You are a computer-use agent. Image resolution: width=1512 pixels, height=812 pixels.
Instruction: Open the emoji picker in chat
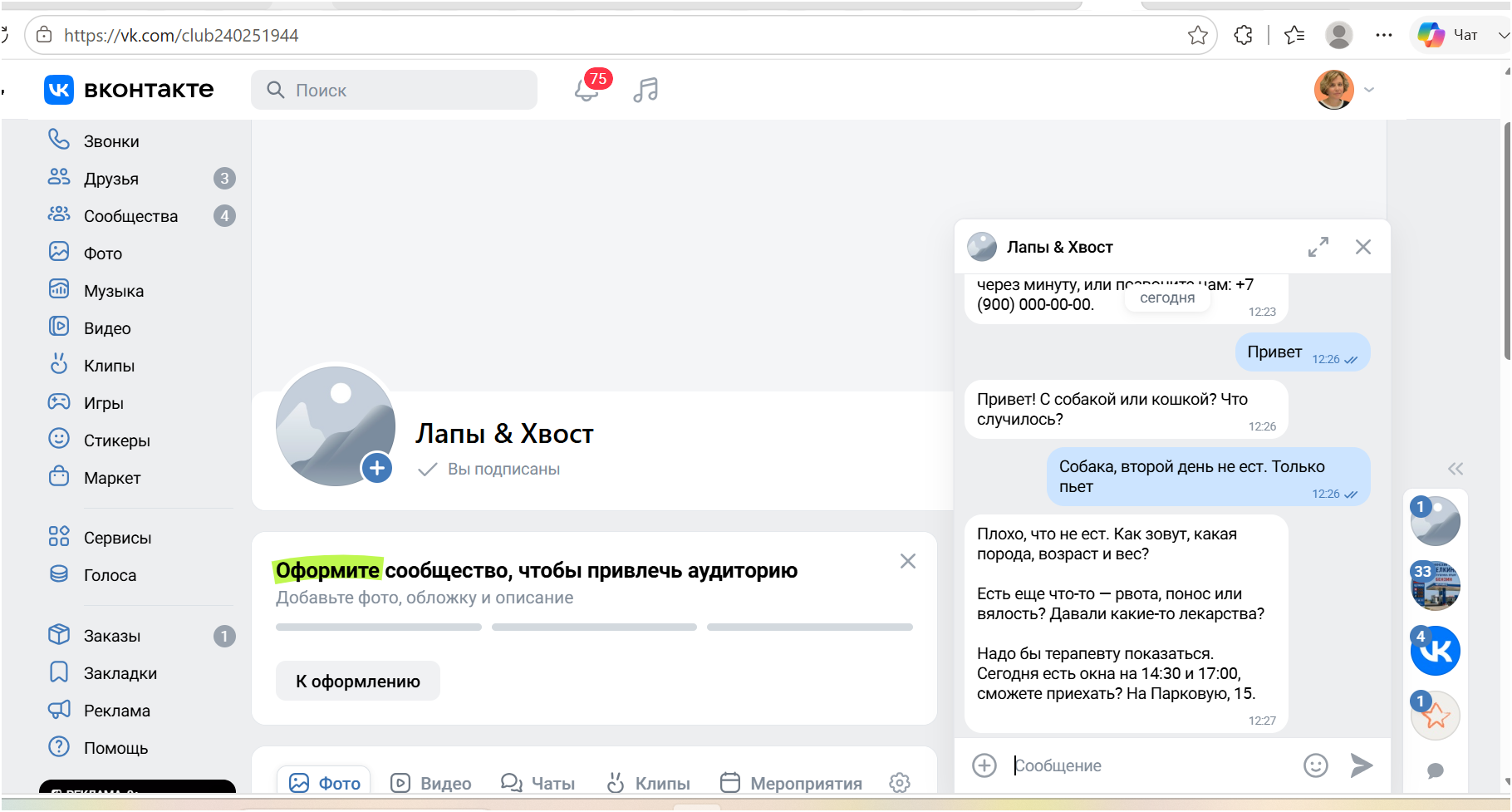(1316, 765)
